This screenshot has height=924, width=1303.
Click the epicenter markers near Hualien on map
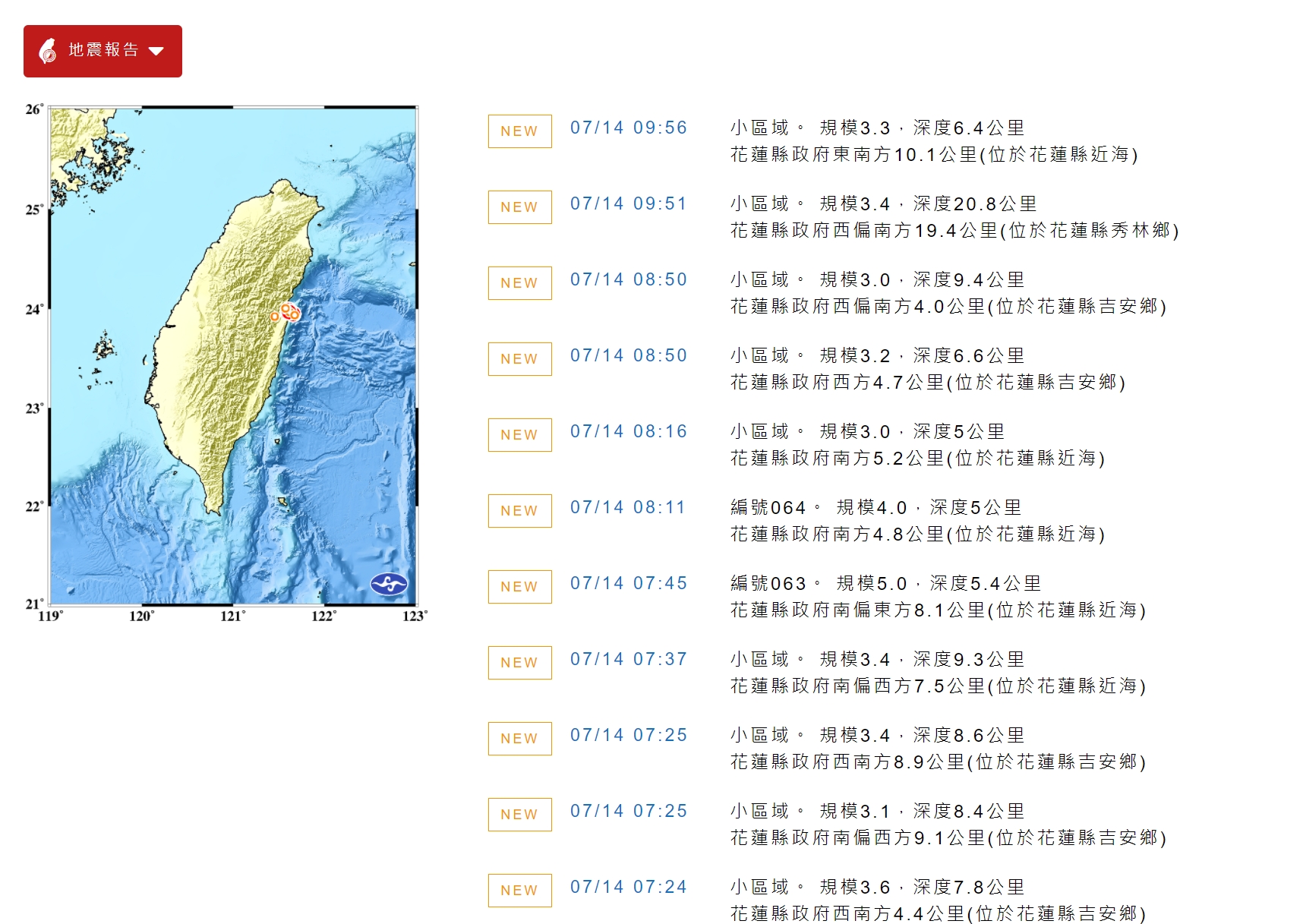pyautogui.click(x=286, y=312)
